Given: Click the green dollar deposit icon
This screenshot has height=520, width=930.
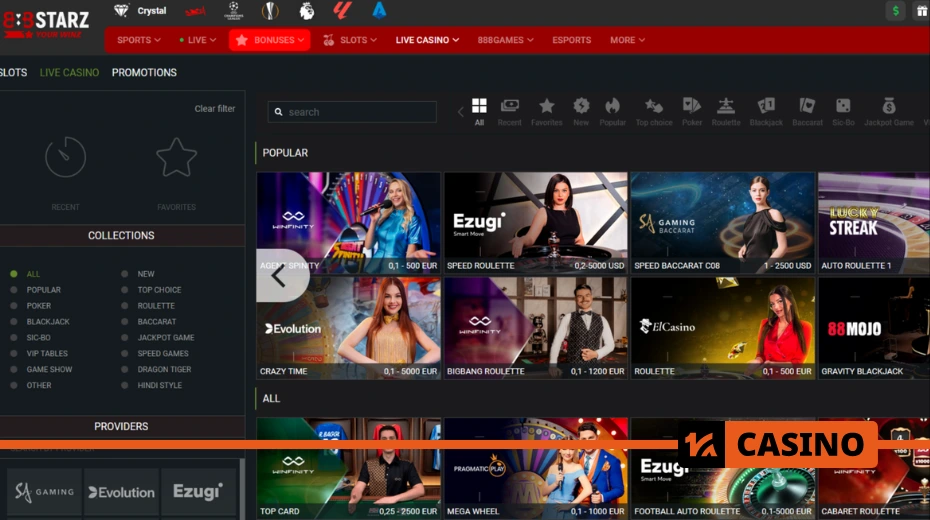Looking at the screenshot, I should pos(896,11).
